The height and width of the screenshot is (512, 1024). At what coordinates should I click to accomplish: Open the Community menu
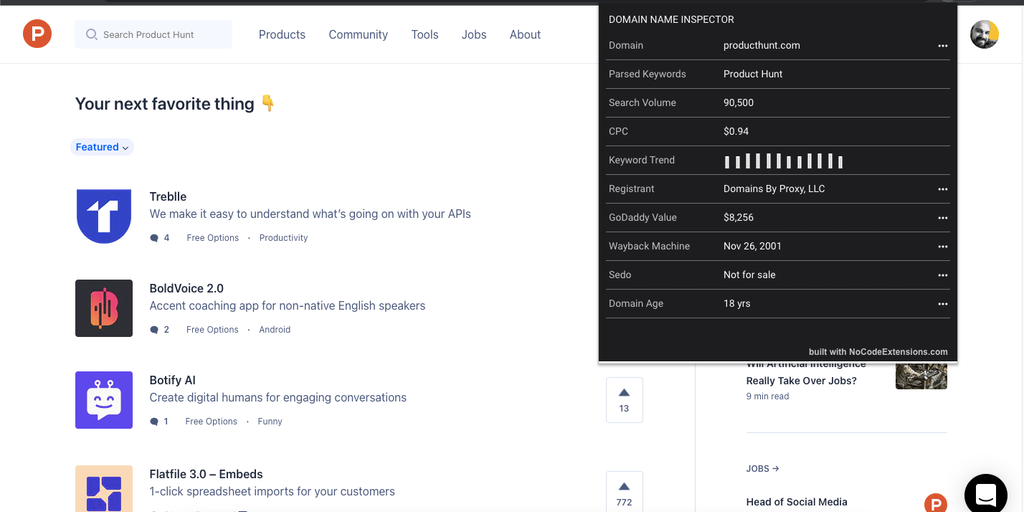click(358, 34)
